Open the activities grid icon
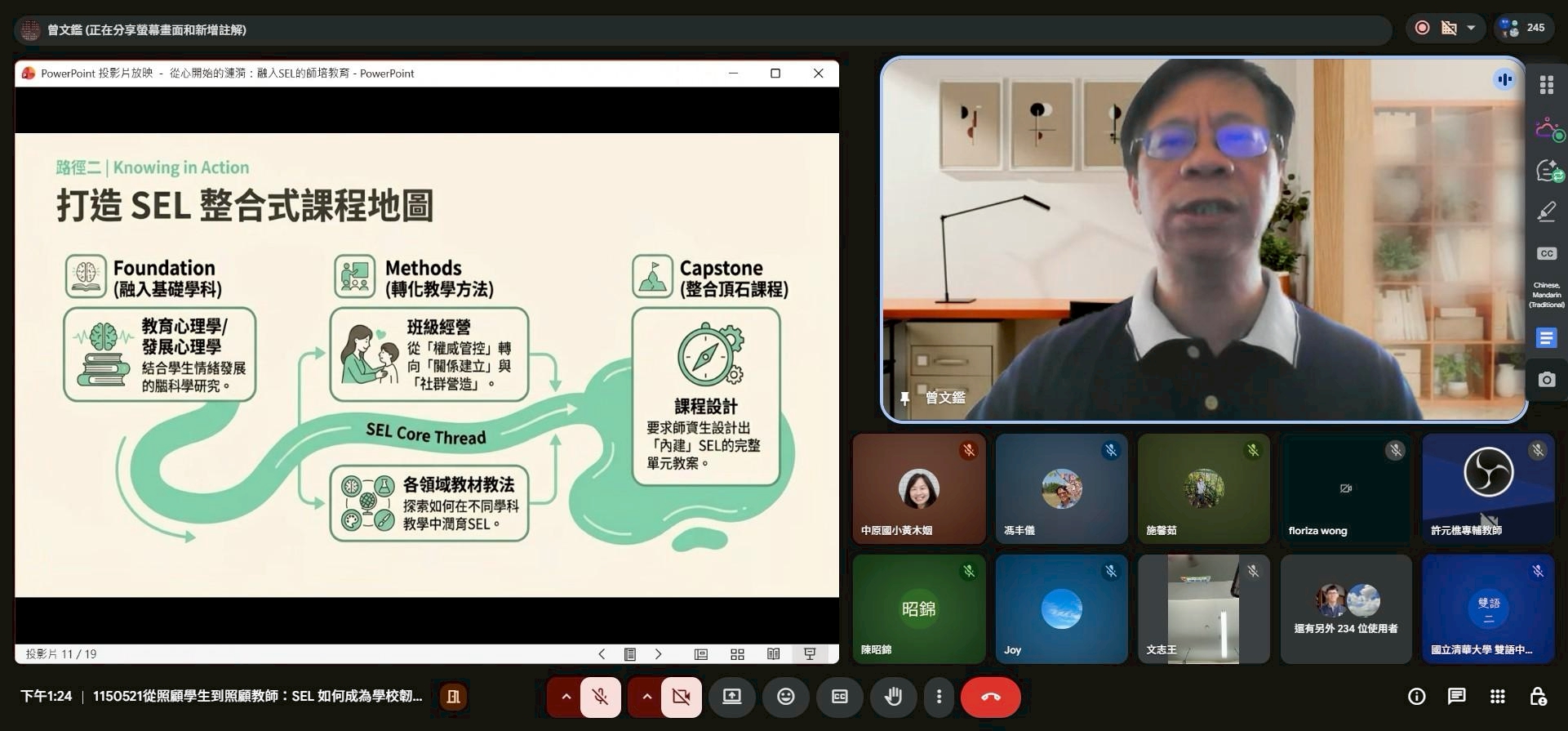Image resolution: width=1568 pixels, height=731 pixels. [x=1497, y=697]
